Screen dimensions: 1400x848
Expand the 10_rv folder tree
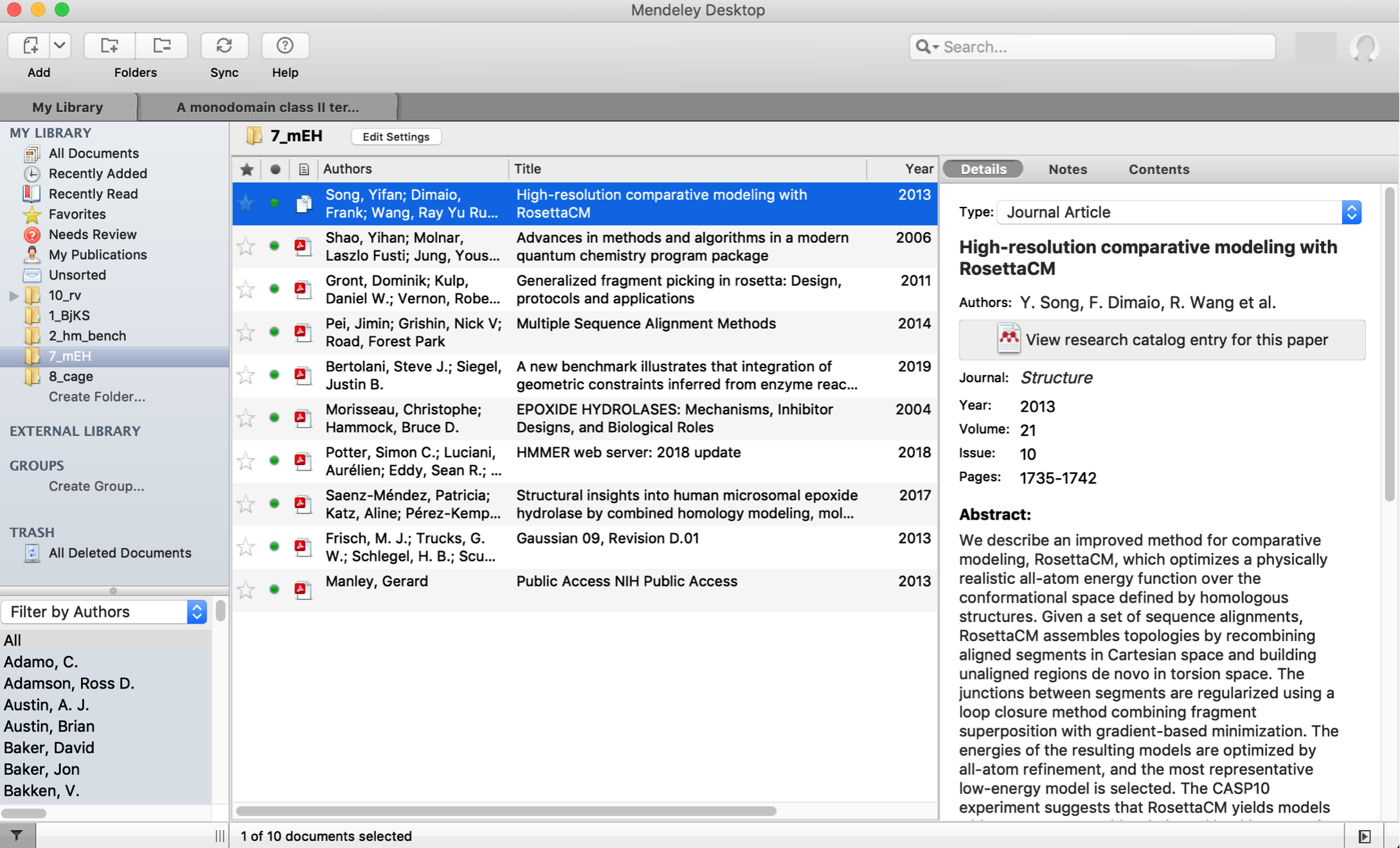(13, 296)
